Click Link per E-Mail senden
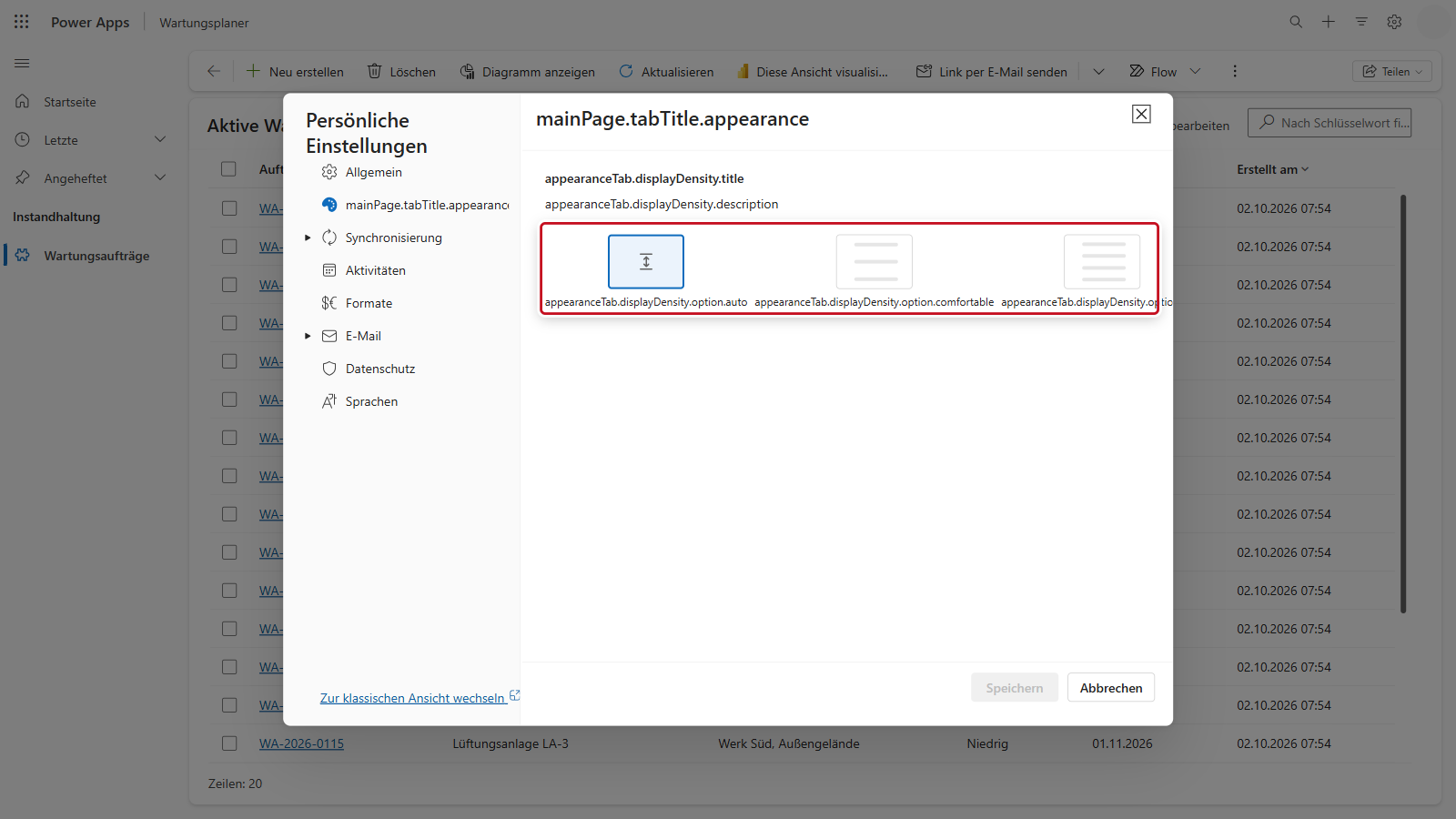The height and width of the screenshot is (819, 1456). [x=992, y=71]
